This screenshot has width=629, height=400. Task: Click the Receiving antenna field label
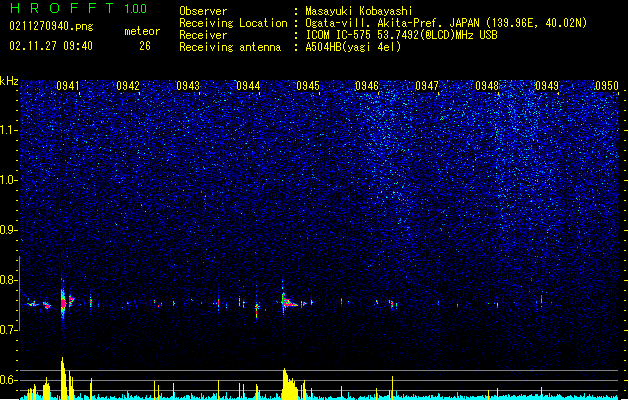tap(230, 47)
